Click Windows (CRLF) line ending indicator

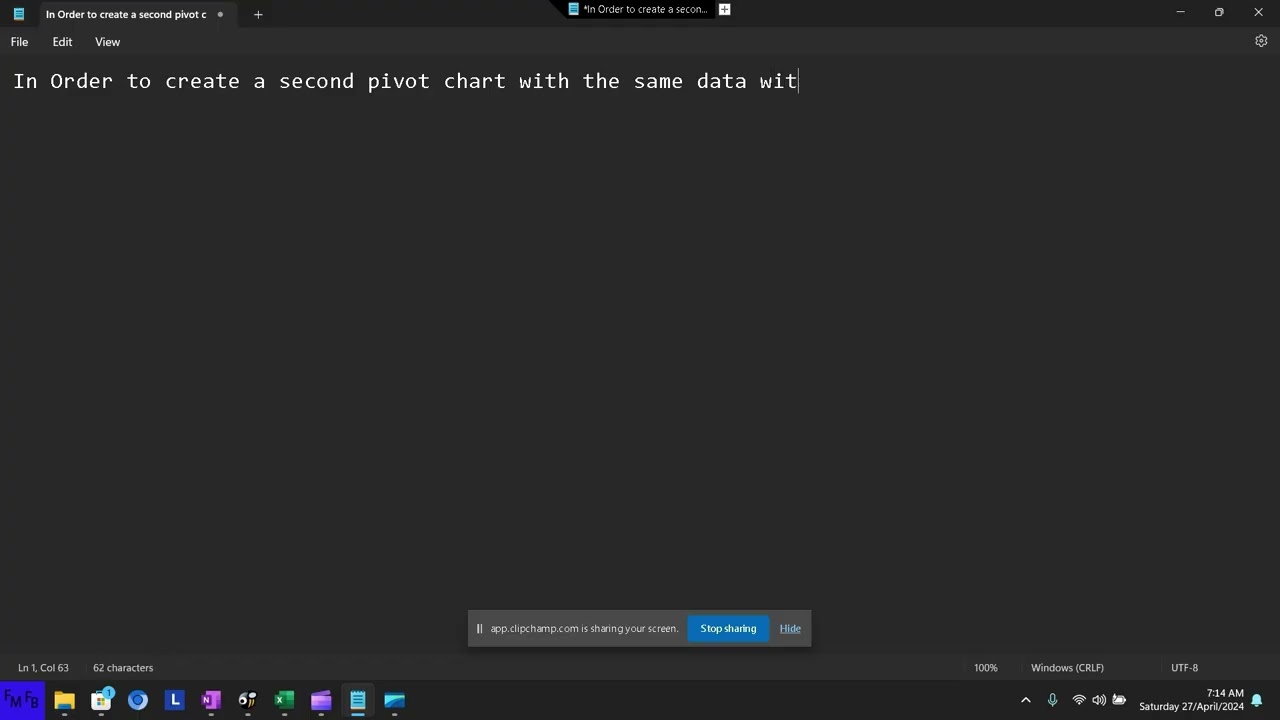[x=1067, y=667]
